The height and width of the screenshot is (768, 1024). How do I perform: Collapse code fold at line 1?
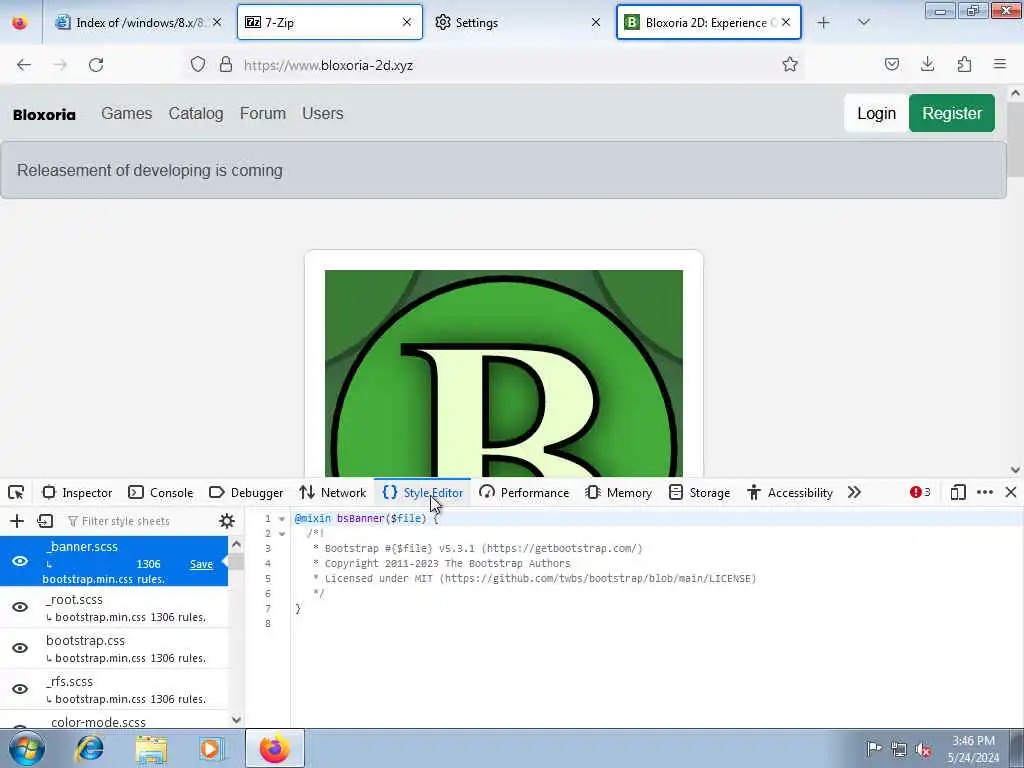282,519
